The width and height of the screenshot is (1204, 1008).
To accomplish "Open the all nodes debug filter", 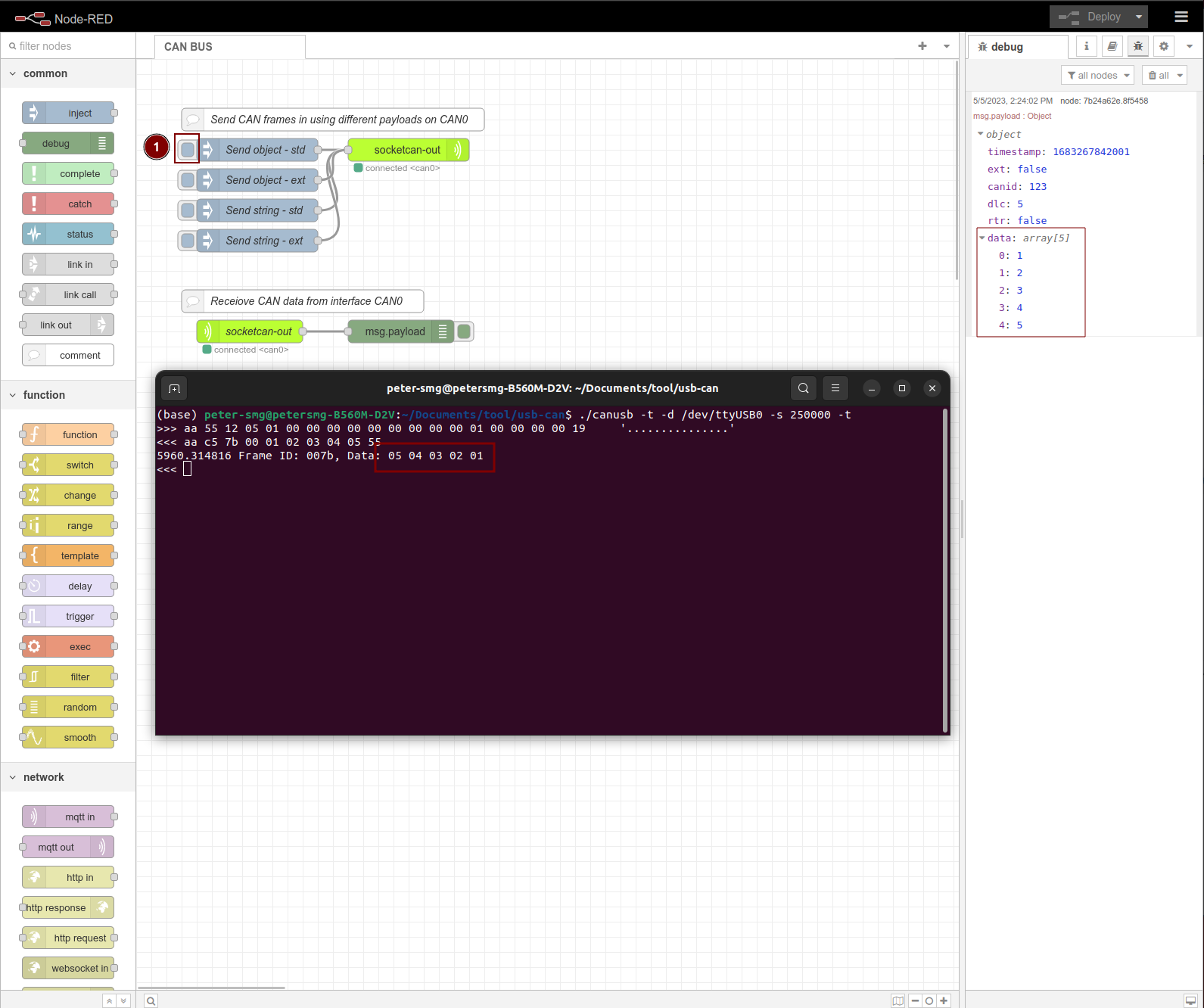I will tap(1097, 75).
